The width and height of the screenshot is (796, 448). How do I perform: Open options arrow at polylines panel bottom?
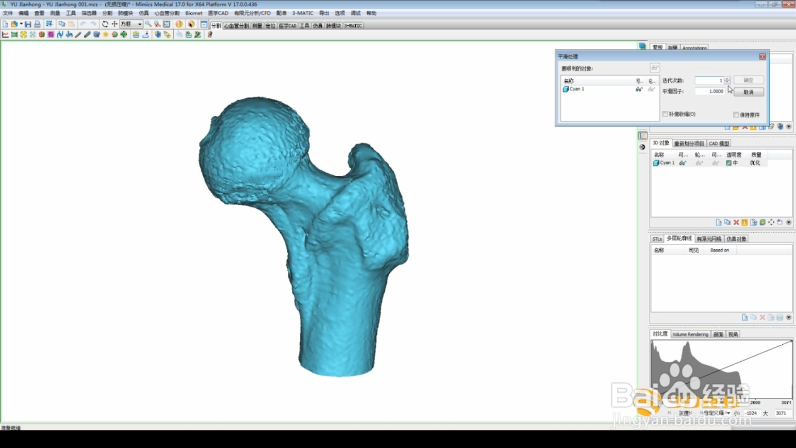788,317
